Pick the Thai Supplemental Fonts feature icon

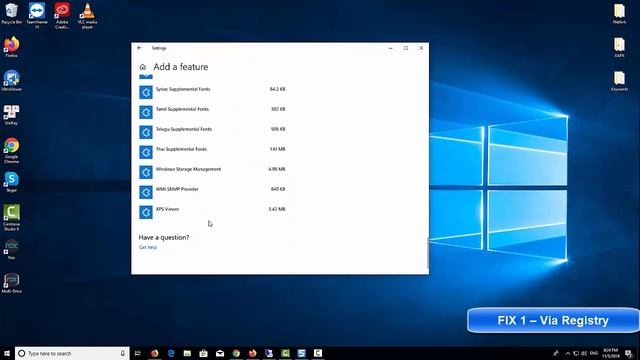click(x=146, y=152)
